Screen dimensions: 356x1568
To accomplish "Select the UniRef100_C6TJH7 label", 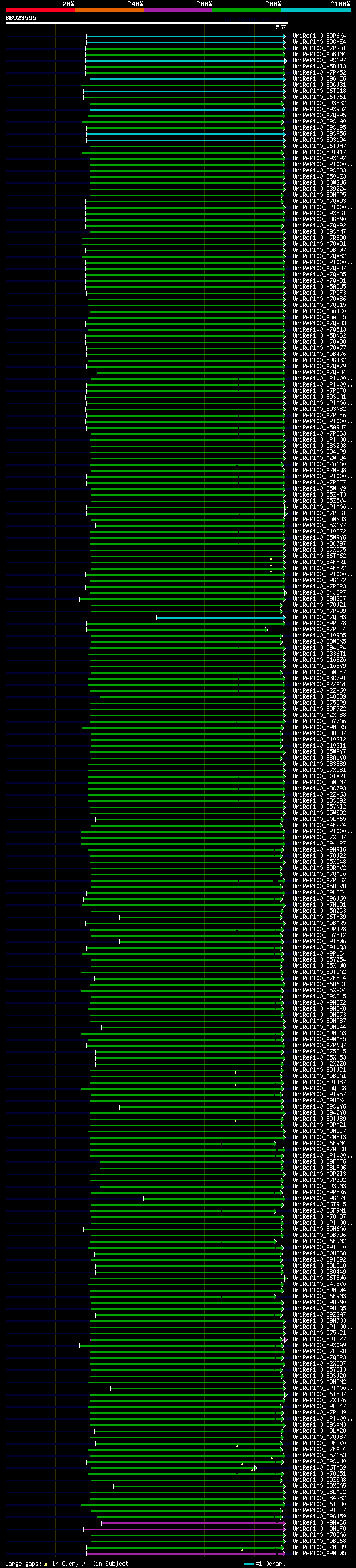I will tap(319, 146).
